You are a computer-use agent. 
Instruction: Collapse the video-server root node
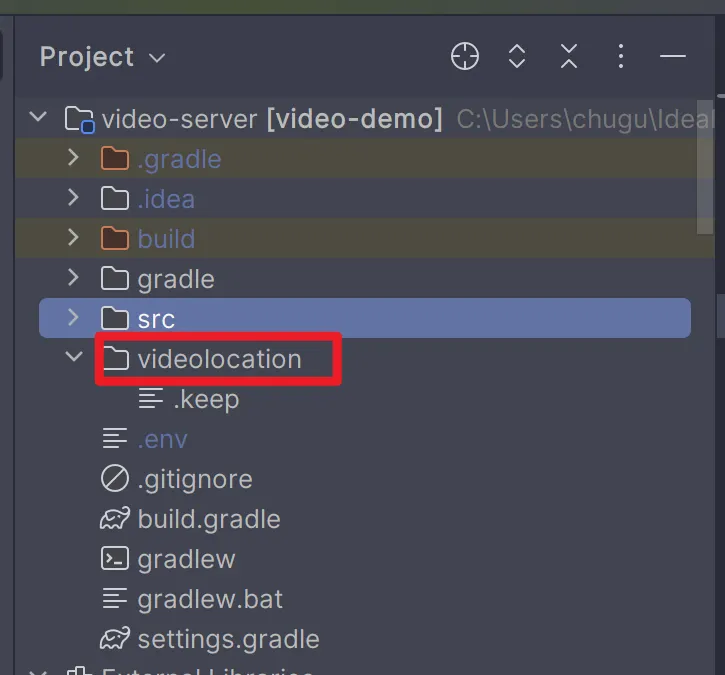39,118
